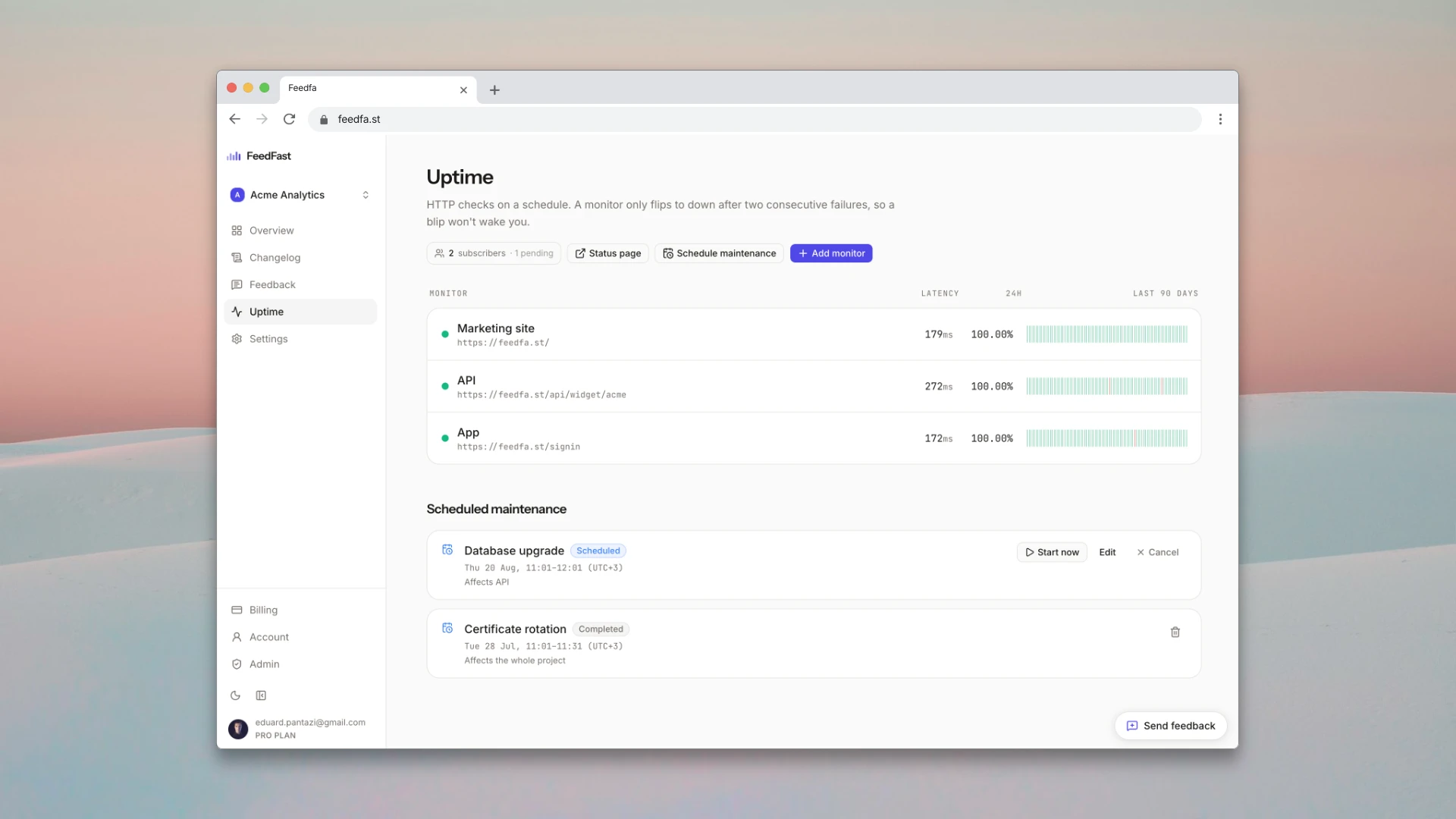
Task: Open Overview in the sidebar
Action: (x=300, y=231)
